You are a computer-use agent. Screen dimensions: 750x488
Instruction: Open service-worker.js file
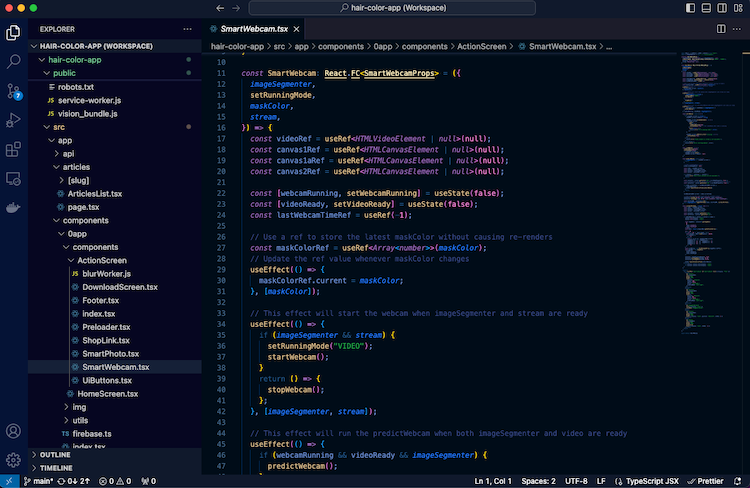click(115, 100)
